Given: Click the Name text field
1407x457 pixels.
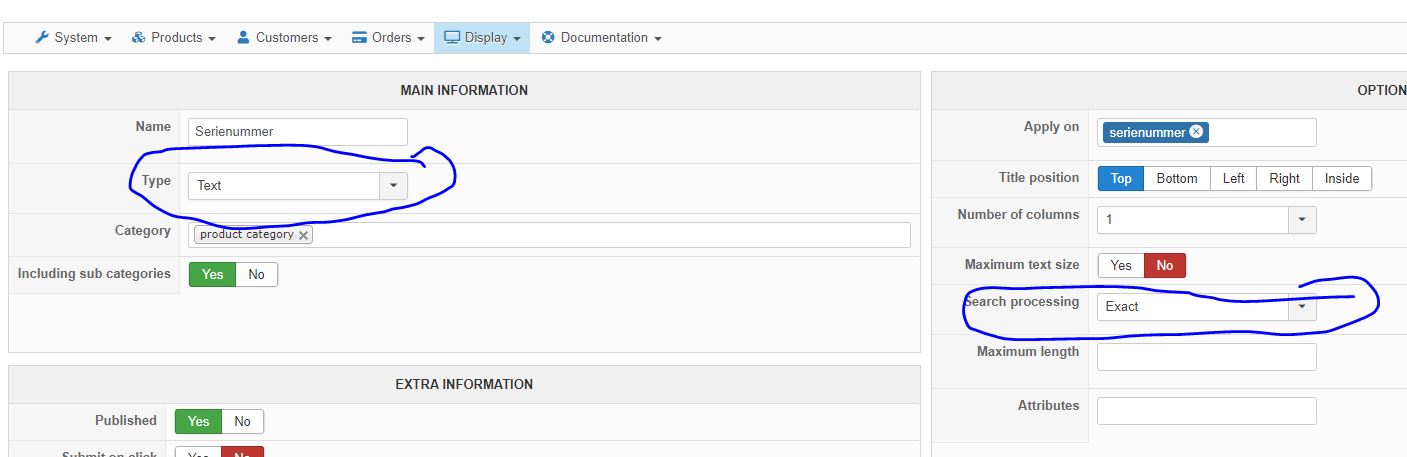Looking at the screenshot, I should tap(298, 131).
